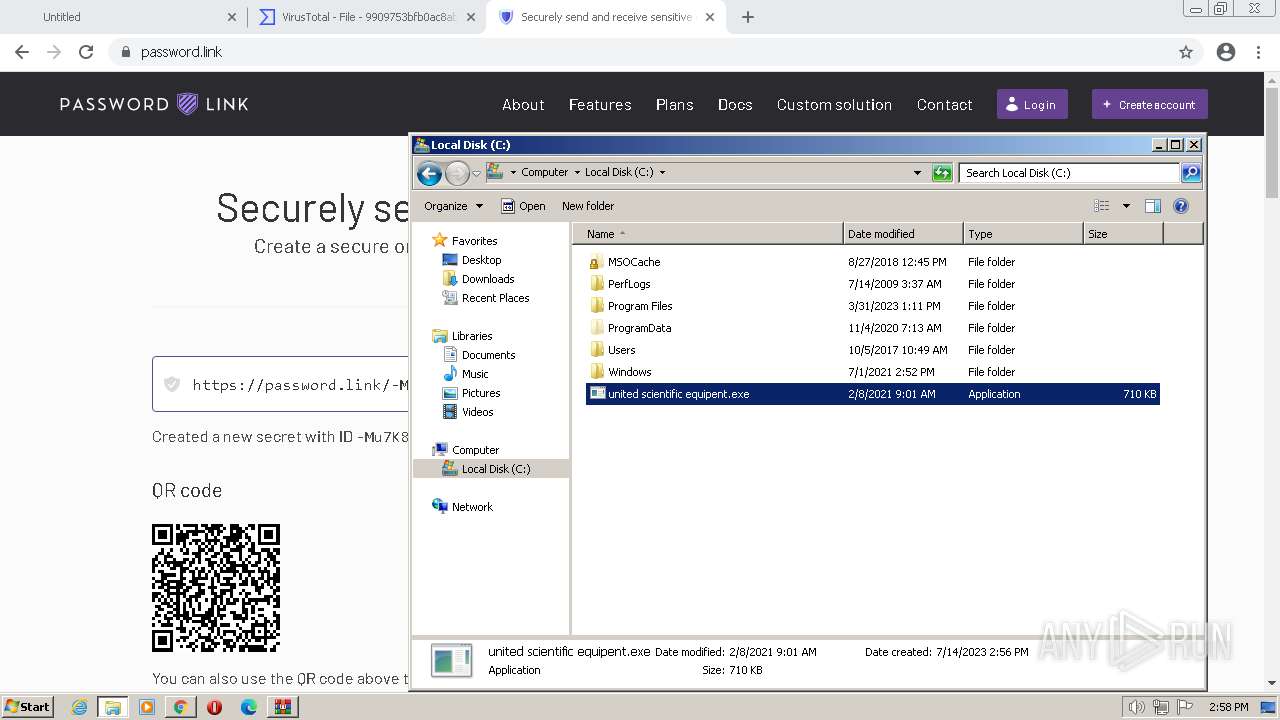Select Network in the navigation pane
Screen dimensions: 1280x720
pyautogui.click(x=472, y=507)
